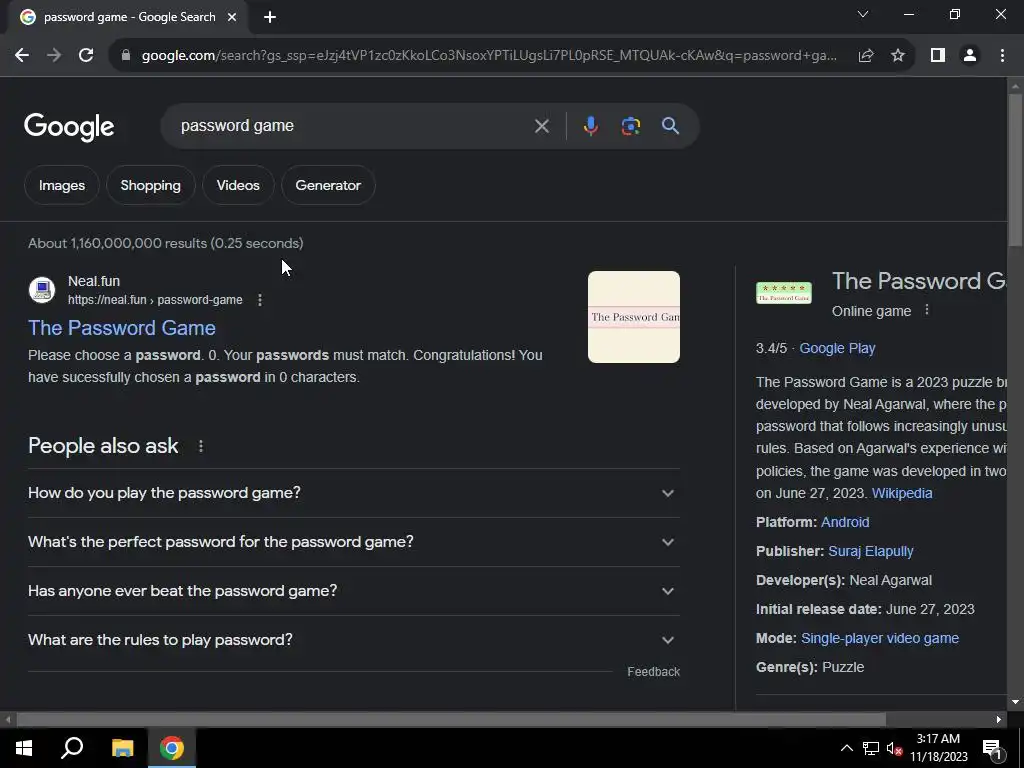Open network status tray icon
Viewport: 1024px width, 768px height.
871,748
